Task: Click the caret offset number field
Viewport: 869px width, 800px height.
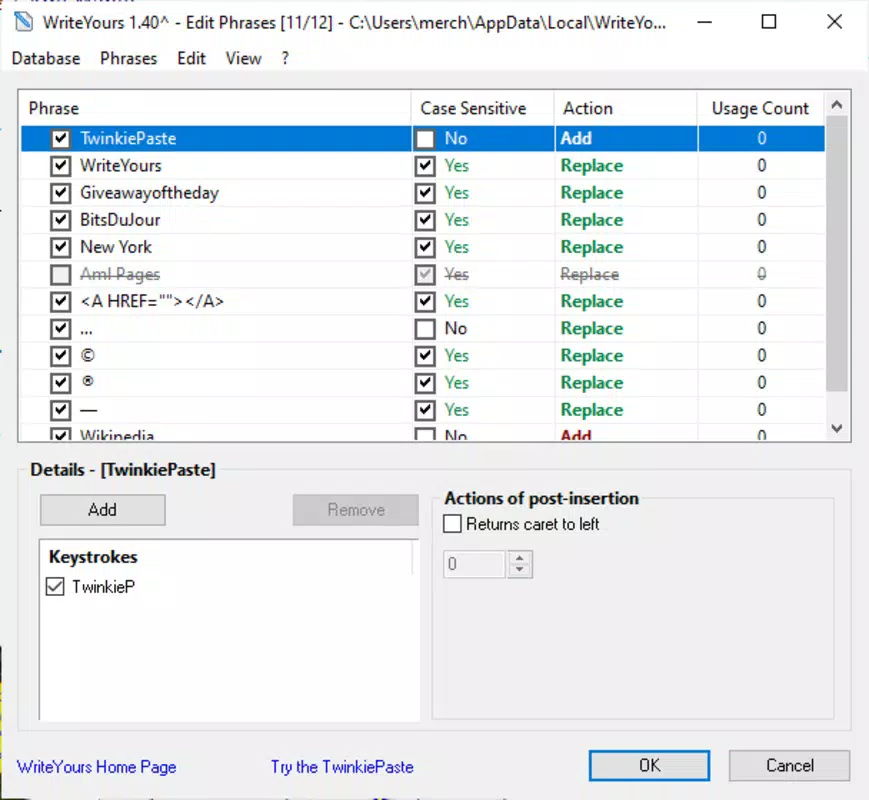Action: click(474, 564)
